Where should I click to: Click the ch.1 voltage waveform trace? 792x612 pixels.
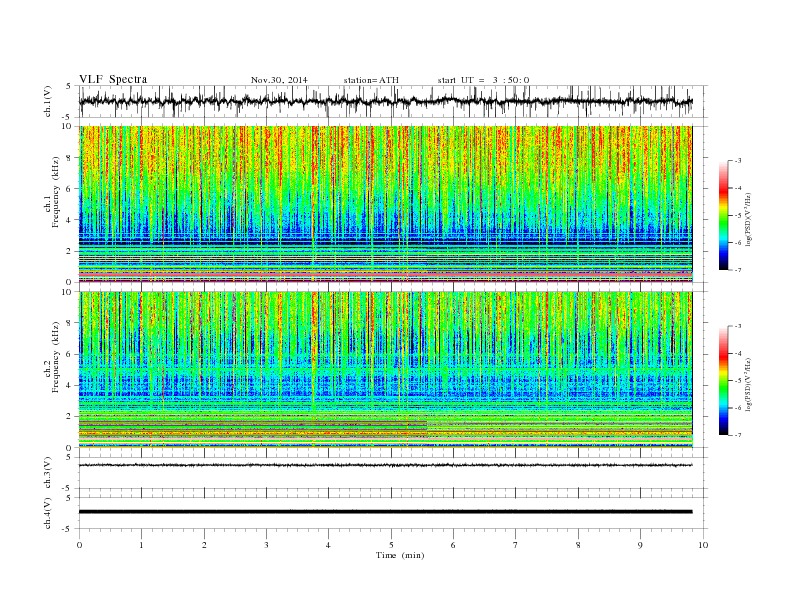pyautogui.click(x=385, y=101)
